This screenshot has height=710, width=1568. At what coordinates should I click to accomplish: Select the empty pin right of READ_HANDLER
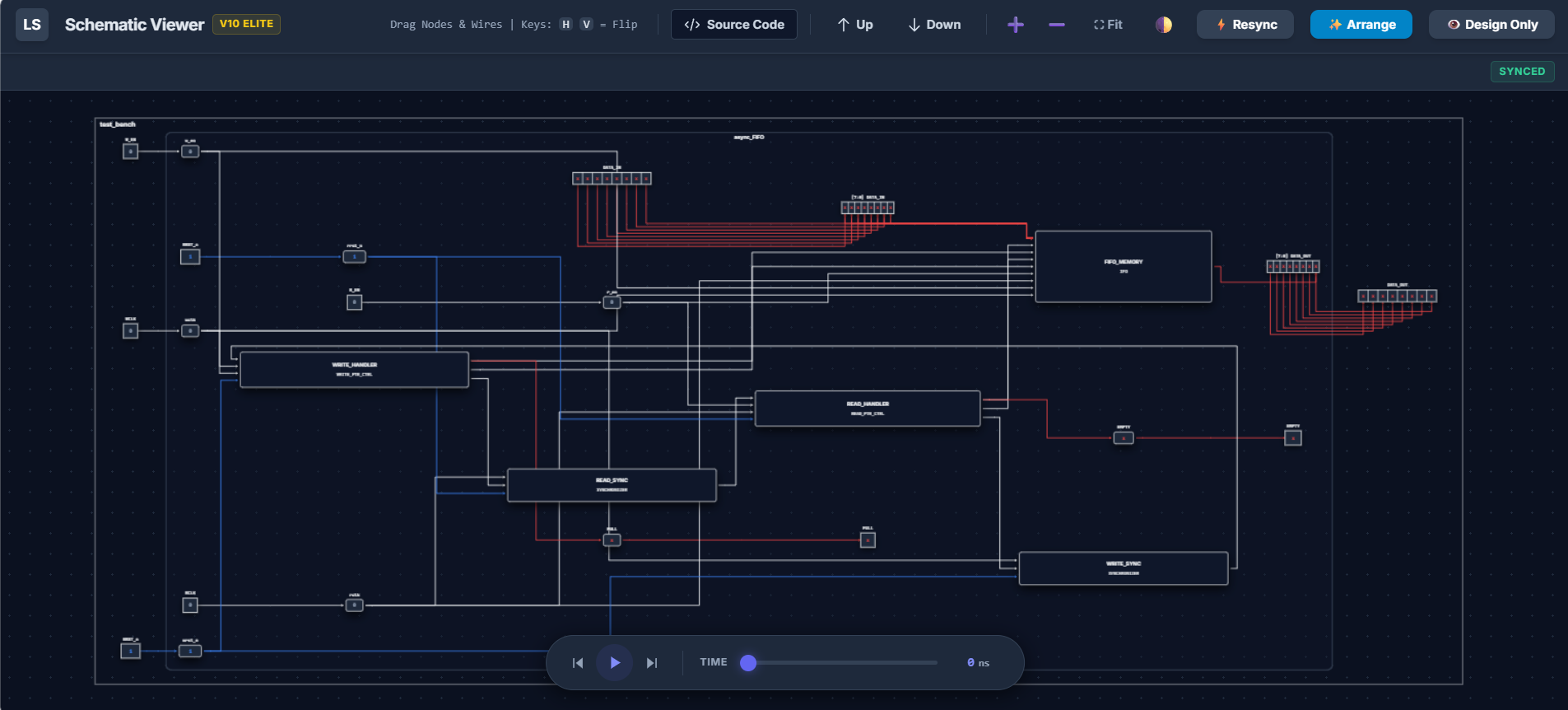[x=1124, y=438]
